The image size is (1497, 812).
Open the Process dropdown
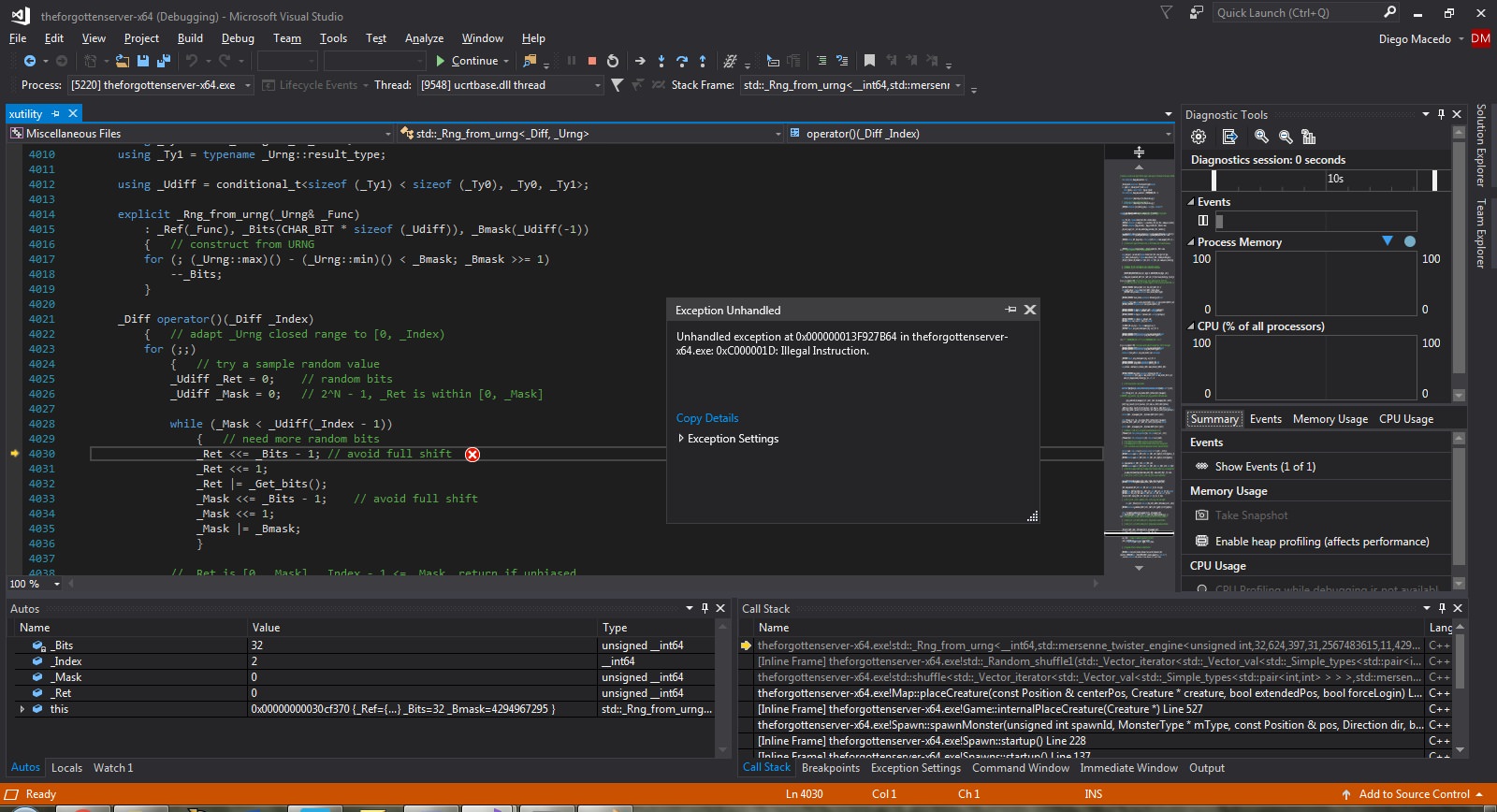pos(248,85)
